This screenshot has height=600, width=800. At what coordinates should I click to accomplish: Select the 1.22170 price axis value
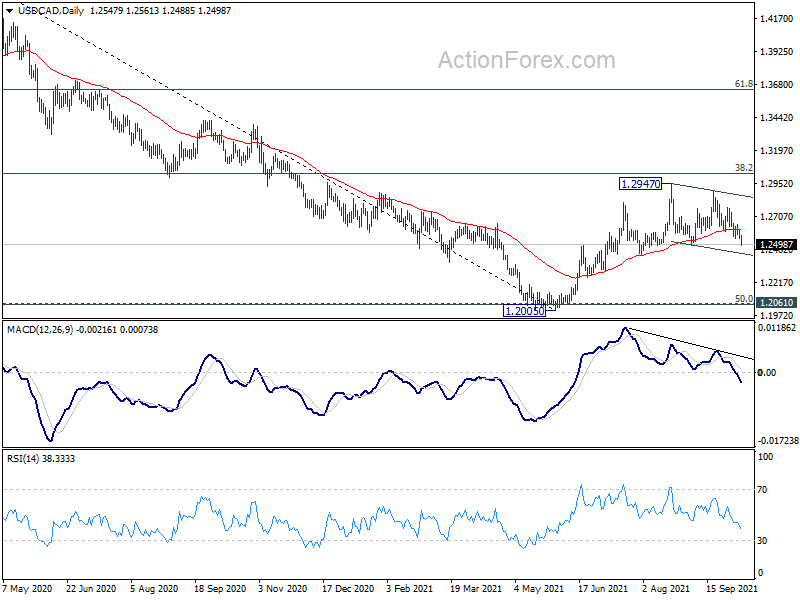(777, 283)
